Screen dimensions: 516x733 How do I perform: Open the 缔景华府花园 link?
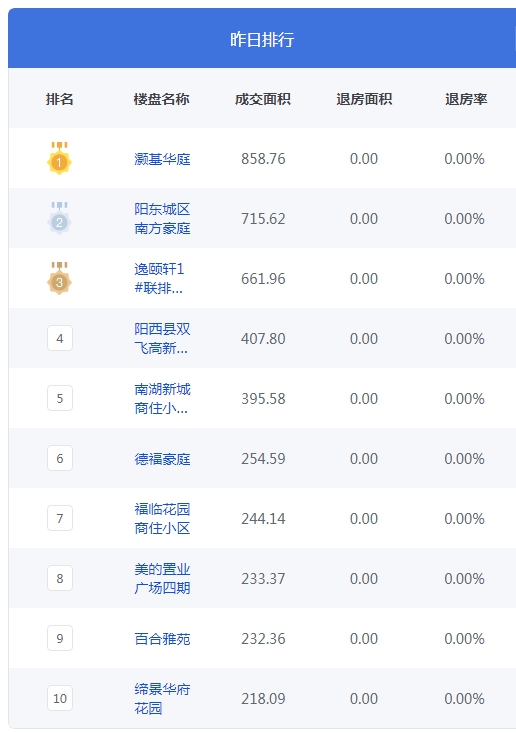coord(162,698)
